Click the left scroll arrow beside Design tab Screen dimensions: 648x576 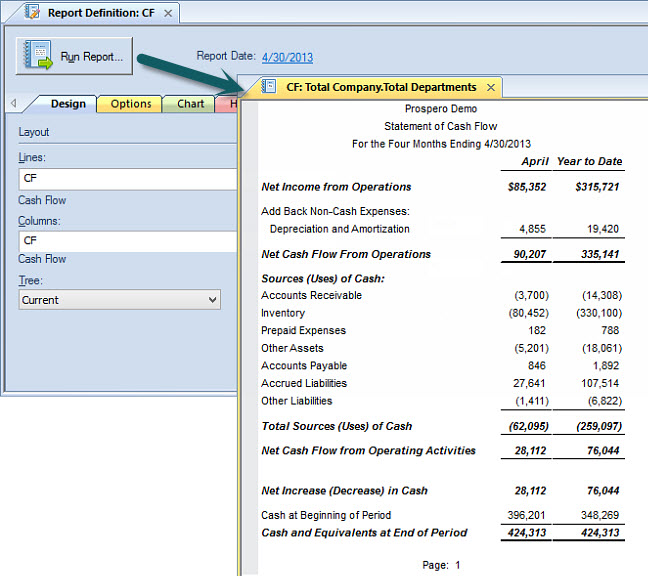[13, 104]
